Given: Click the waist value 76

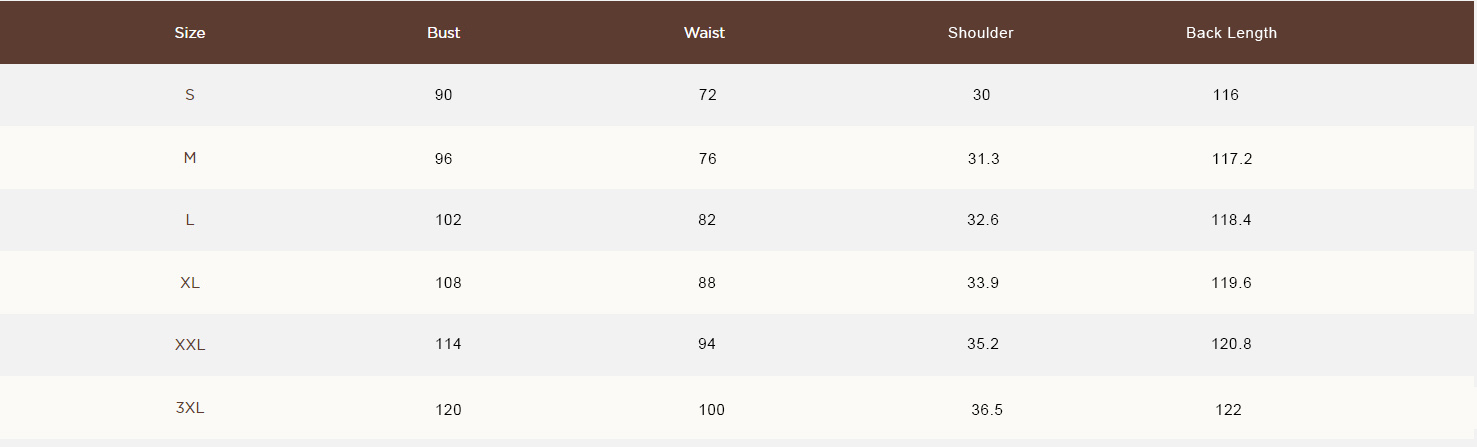Looking at the screenshot, I should point(708,159).
